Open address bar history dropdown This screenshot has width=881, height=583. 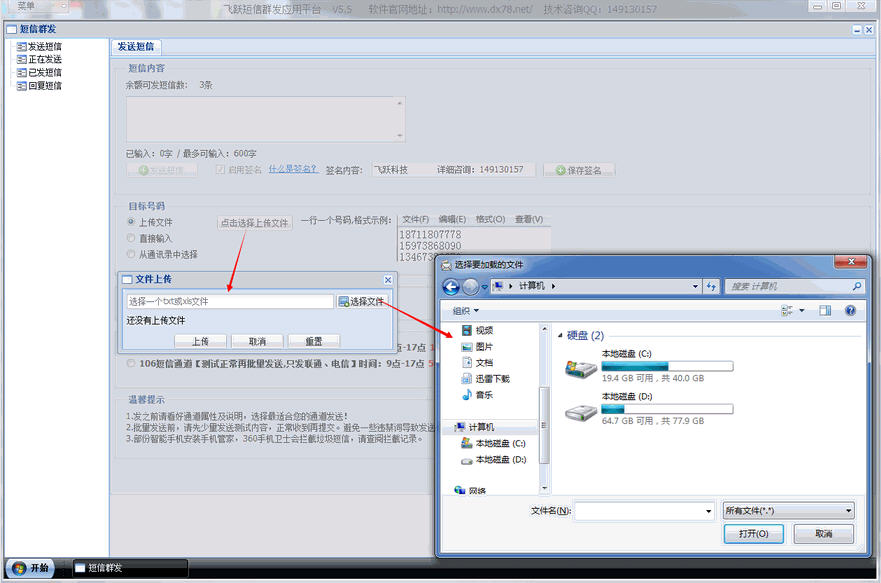(x=695, y=286)
